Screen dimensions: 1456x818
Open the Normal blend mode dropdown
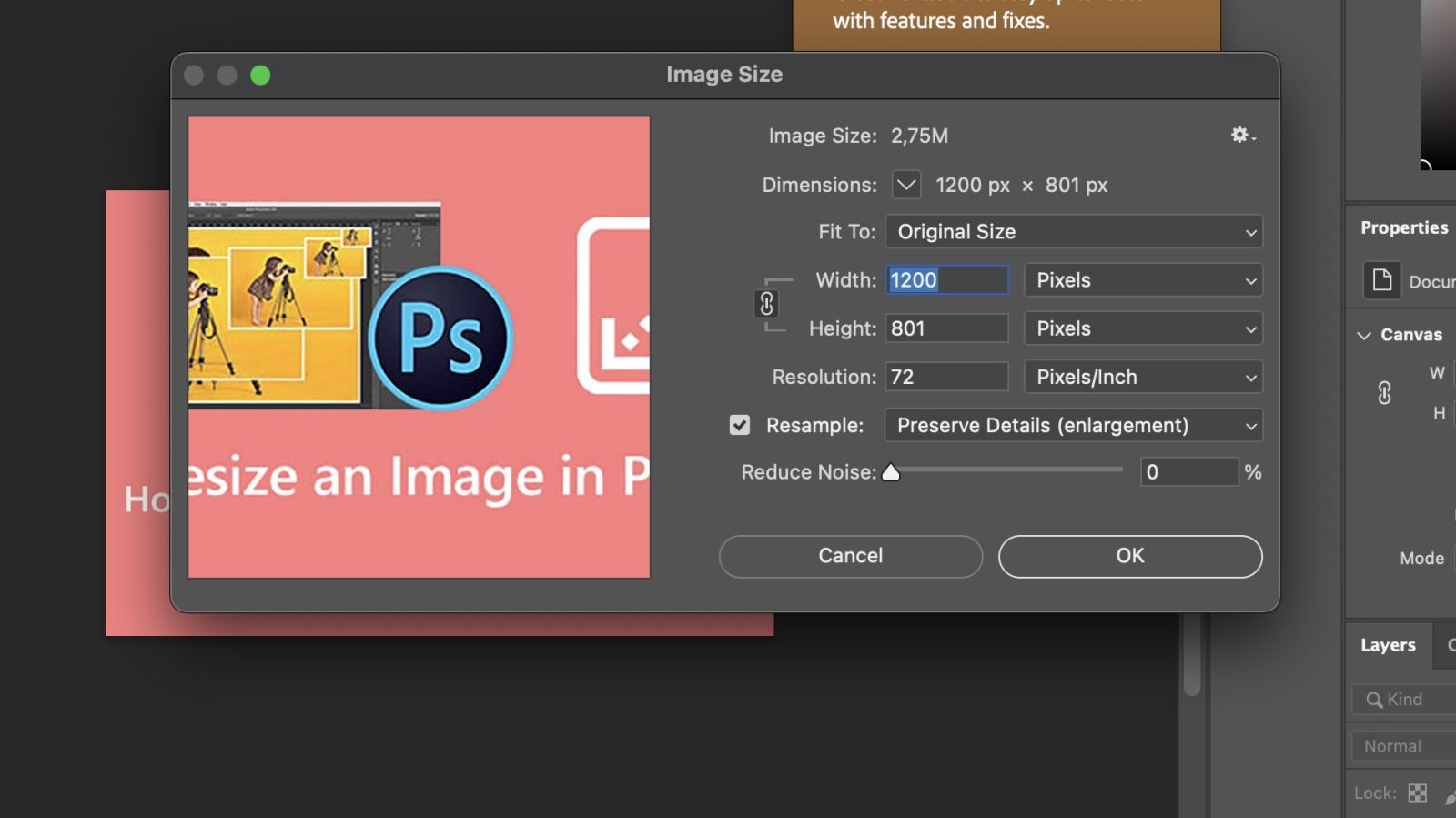1406,746
